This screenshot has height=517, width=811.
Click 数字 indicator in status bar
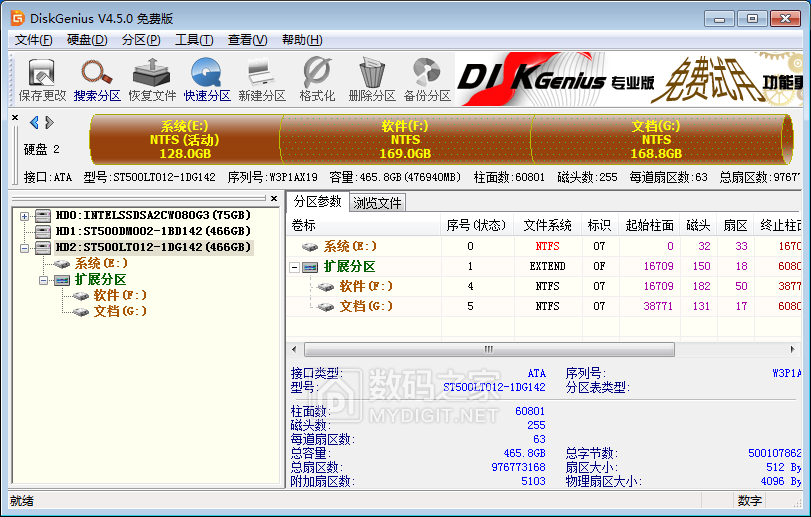click(x=749, y=501)
